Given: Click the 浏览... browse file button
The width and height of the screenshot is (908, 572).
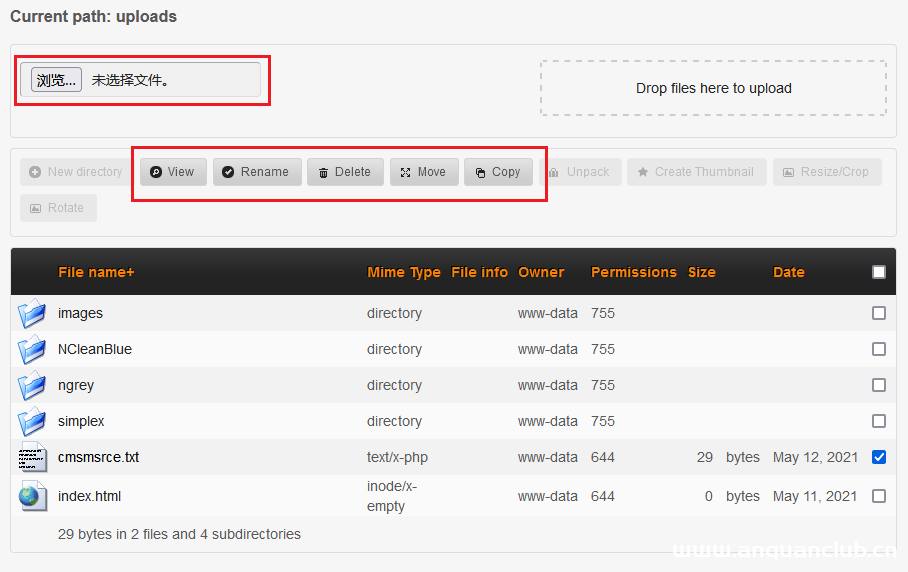Looking at the screenshot, I should [x=56, y=80].
